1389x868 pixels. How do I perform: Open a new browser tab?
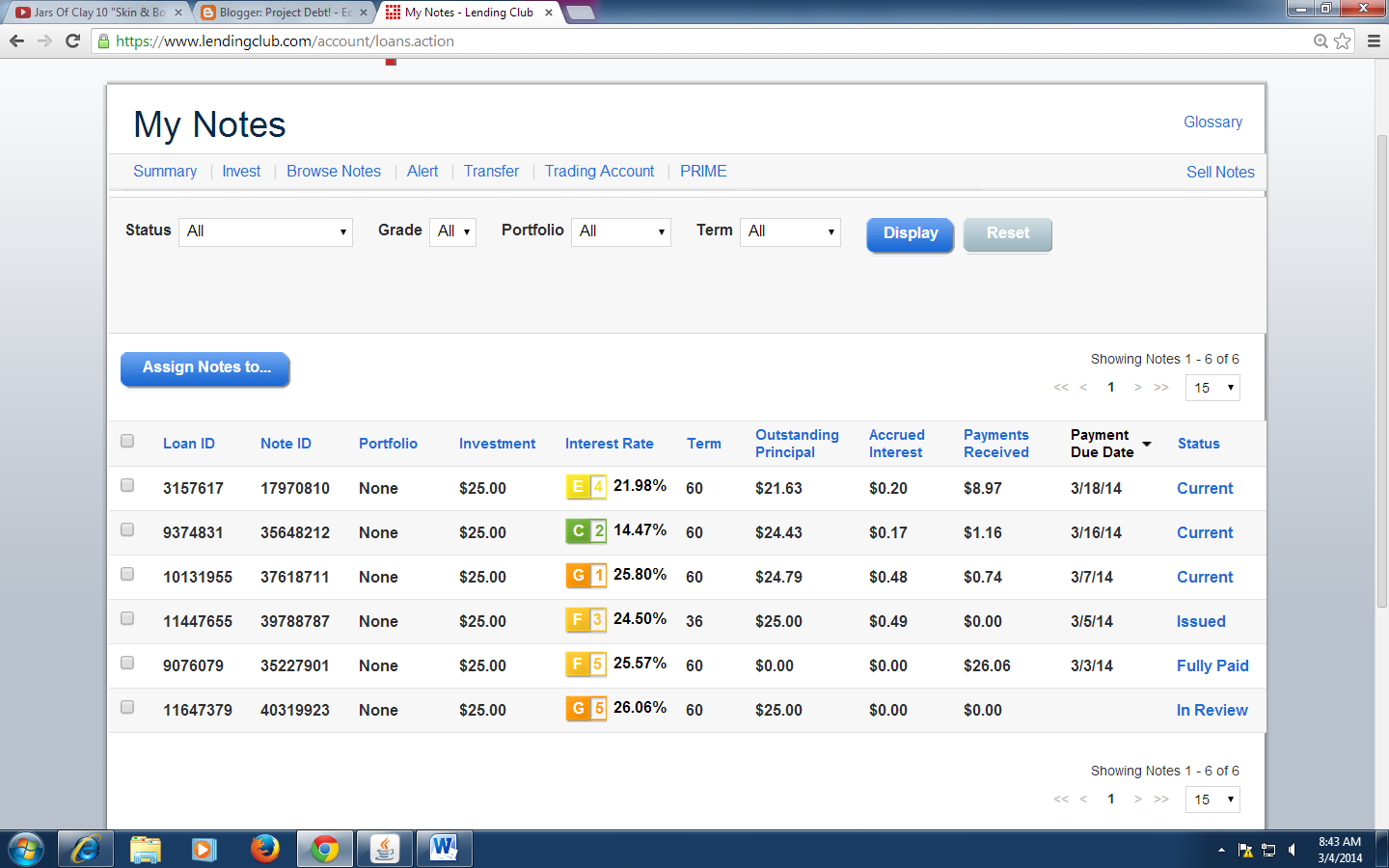(581, 13)
